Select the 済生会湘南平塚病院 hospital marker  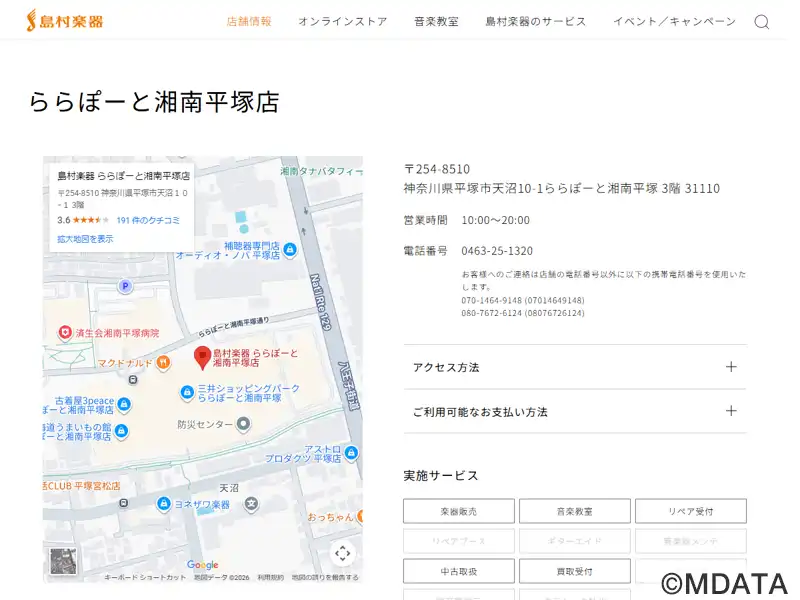65,333
